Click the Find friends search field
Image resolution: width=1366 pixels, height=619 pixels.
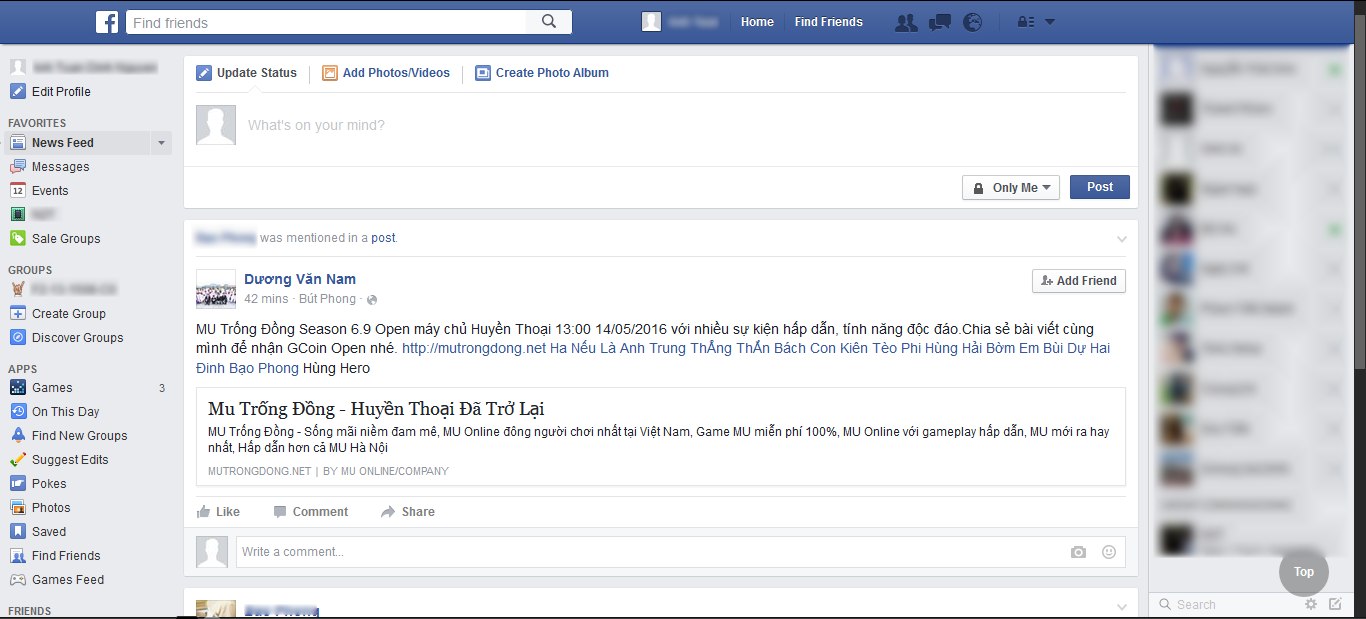[x=326, y=22]
